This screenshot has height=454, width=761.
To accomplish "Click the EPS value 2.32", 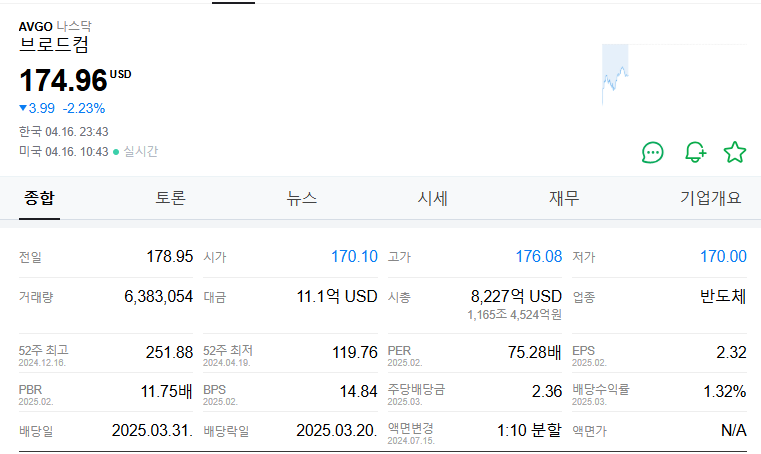I will point(731,353).
